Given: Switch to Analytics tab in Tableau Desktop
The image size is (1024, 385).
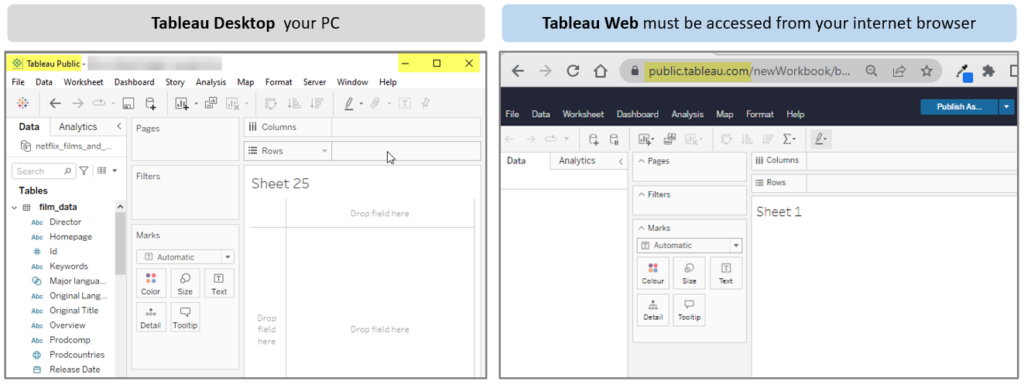Looking at the screenshot, I should click(78, 127).
